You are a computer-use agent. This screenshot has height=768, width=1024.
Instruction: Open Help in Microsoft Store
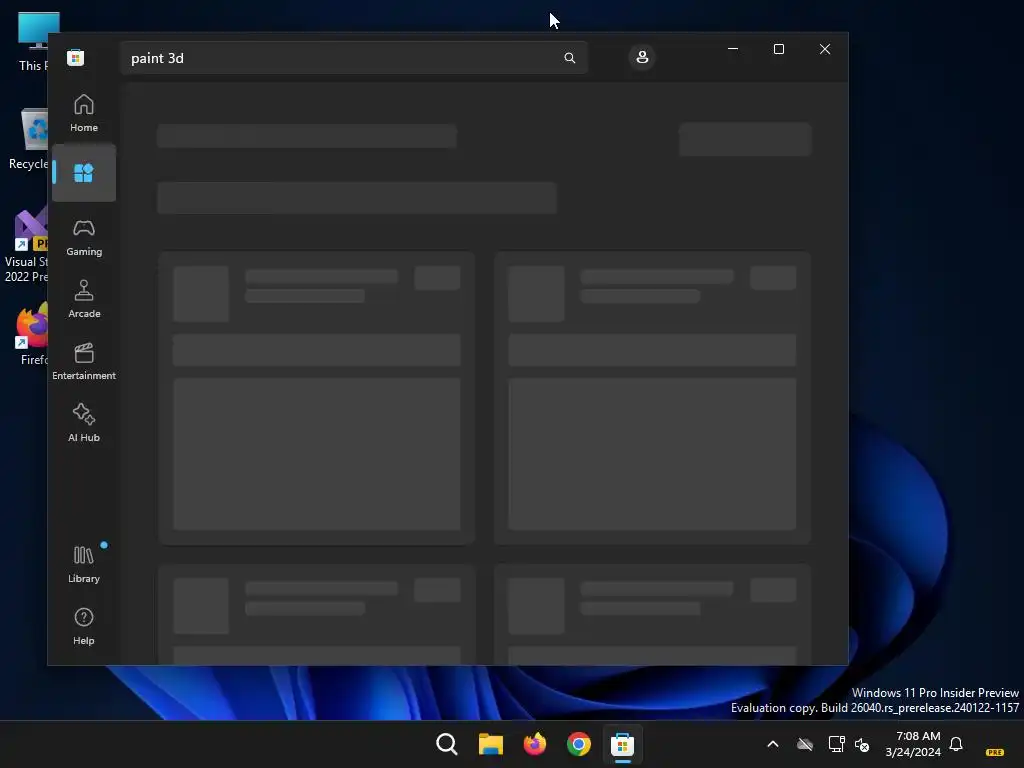coord(84,626)
